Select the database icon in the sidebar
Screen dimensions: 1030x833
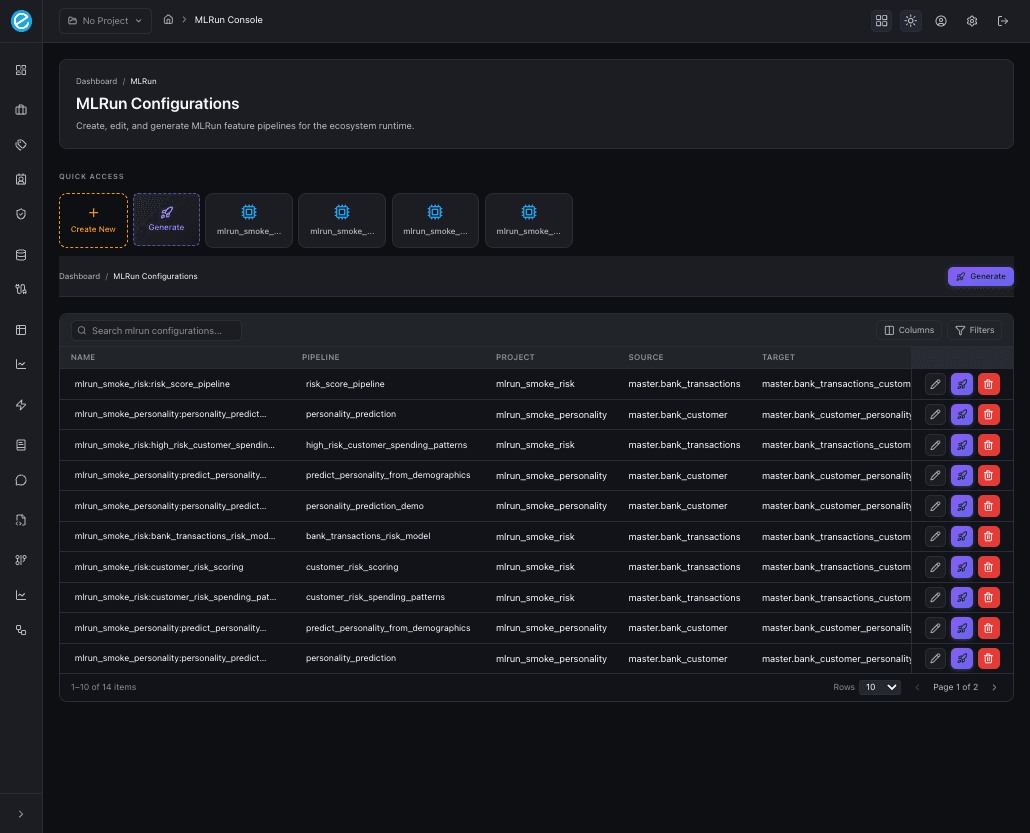tap(20, 254)
